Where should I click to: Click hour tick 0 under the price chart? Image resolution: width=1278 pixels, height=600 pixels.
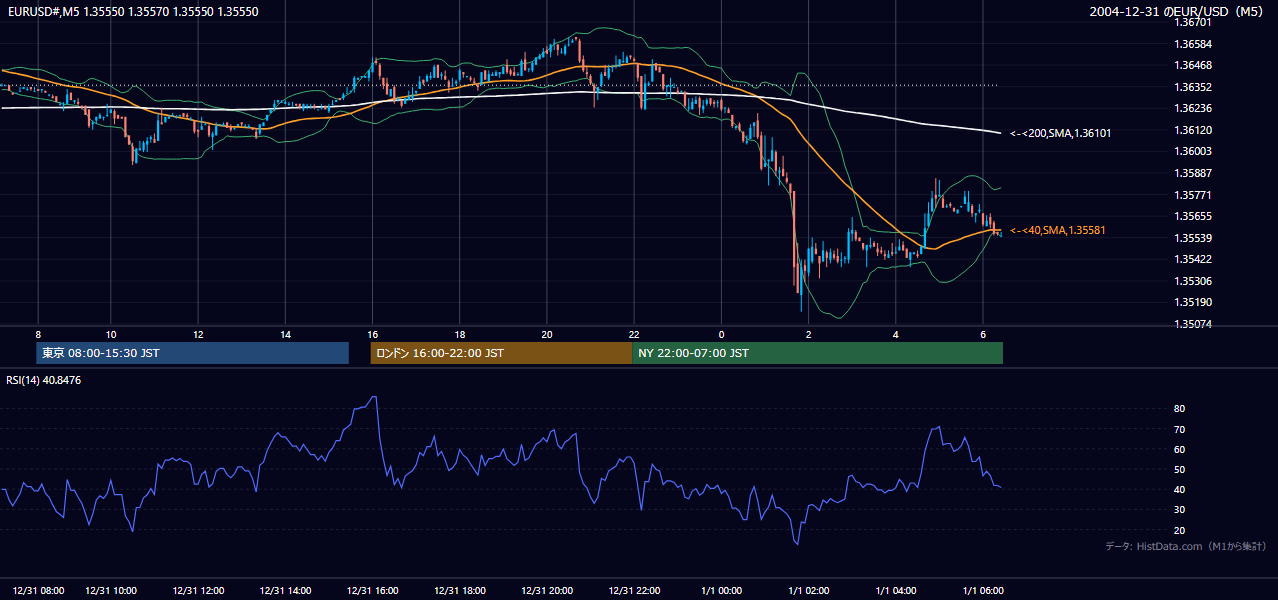point(721,334)
